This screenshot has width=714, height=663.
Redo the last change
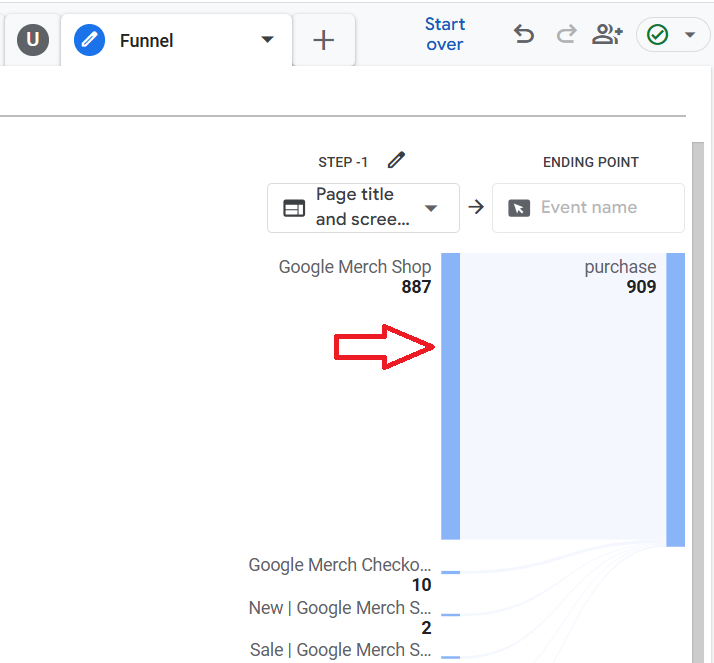tap(566, 34)
